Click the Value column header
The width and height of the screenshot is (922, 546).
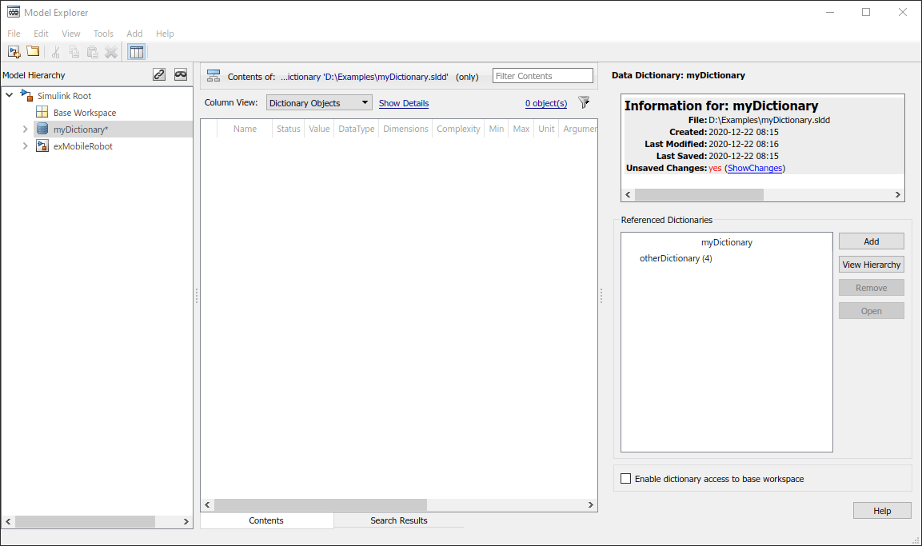click(x=319, y=129)
